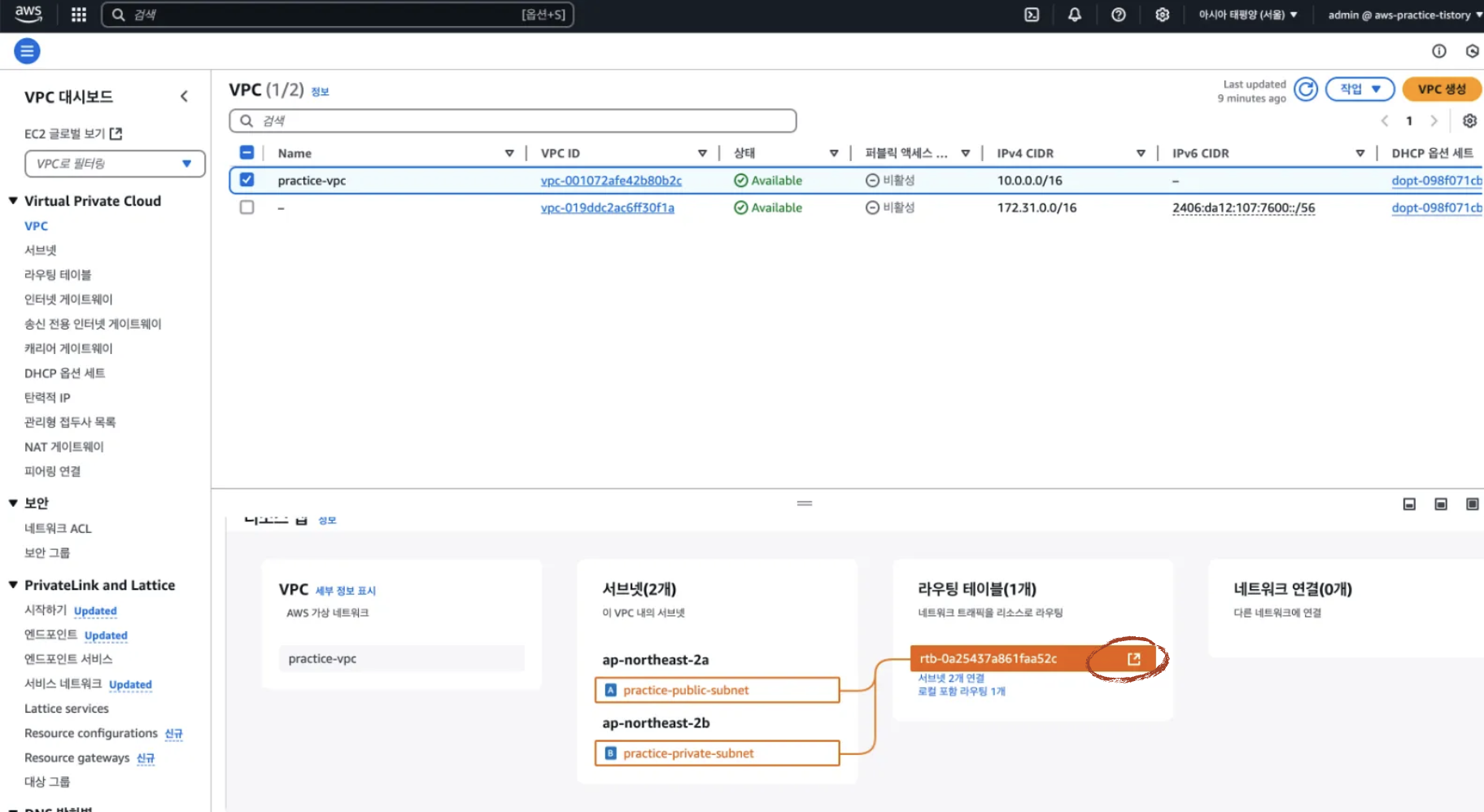
Task: Open the 정보 link next to VPC title
Action: (x=321, y=92)
